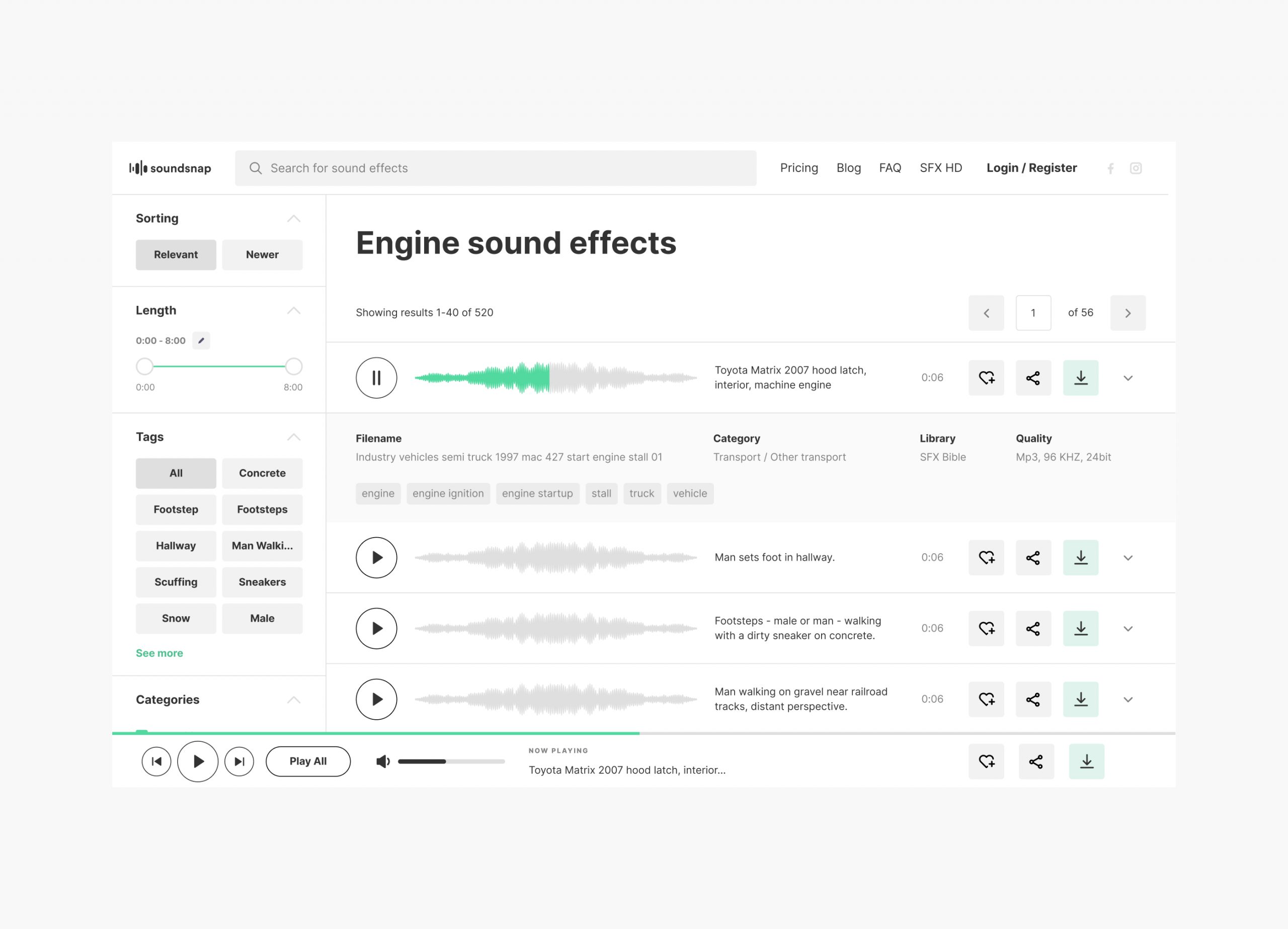The image size is (1288, 929).
Task: Collapse the Tags section
Action: (294, 437)
